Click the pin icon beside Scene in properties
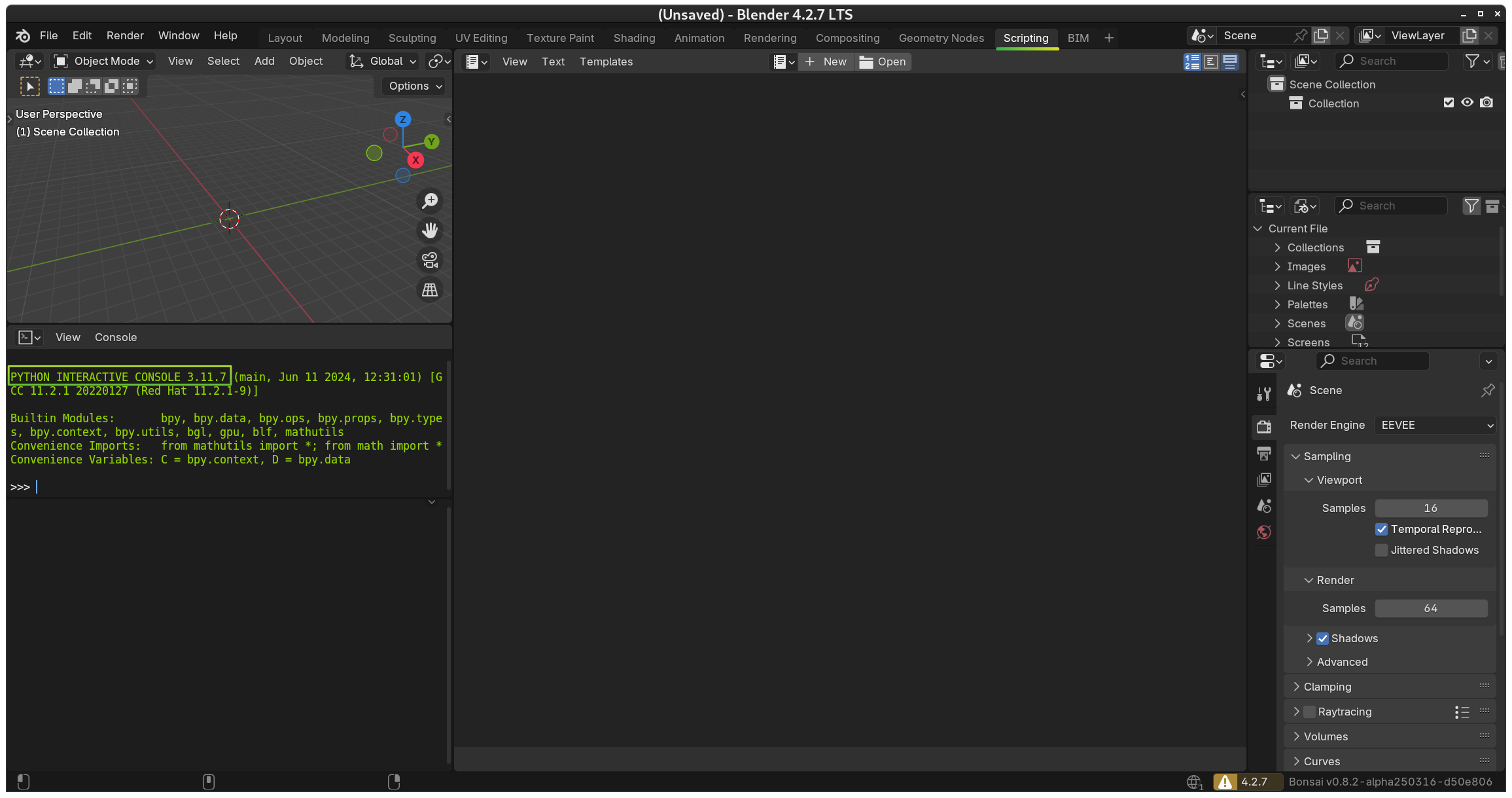This screenshot has height=798, width=1512. point(1488,390)
